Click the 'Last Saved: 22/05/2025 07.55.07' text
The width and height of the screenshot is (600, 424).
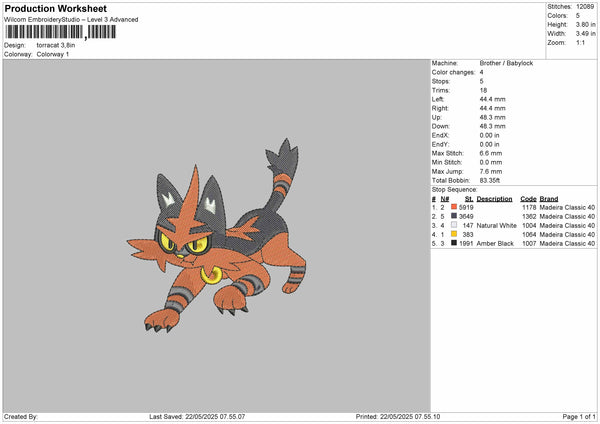click(x=197, y=417)
